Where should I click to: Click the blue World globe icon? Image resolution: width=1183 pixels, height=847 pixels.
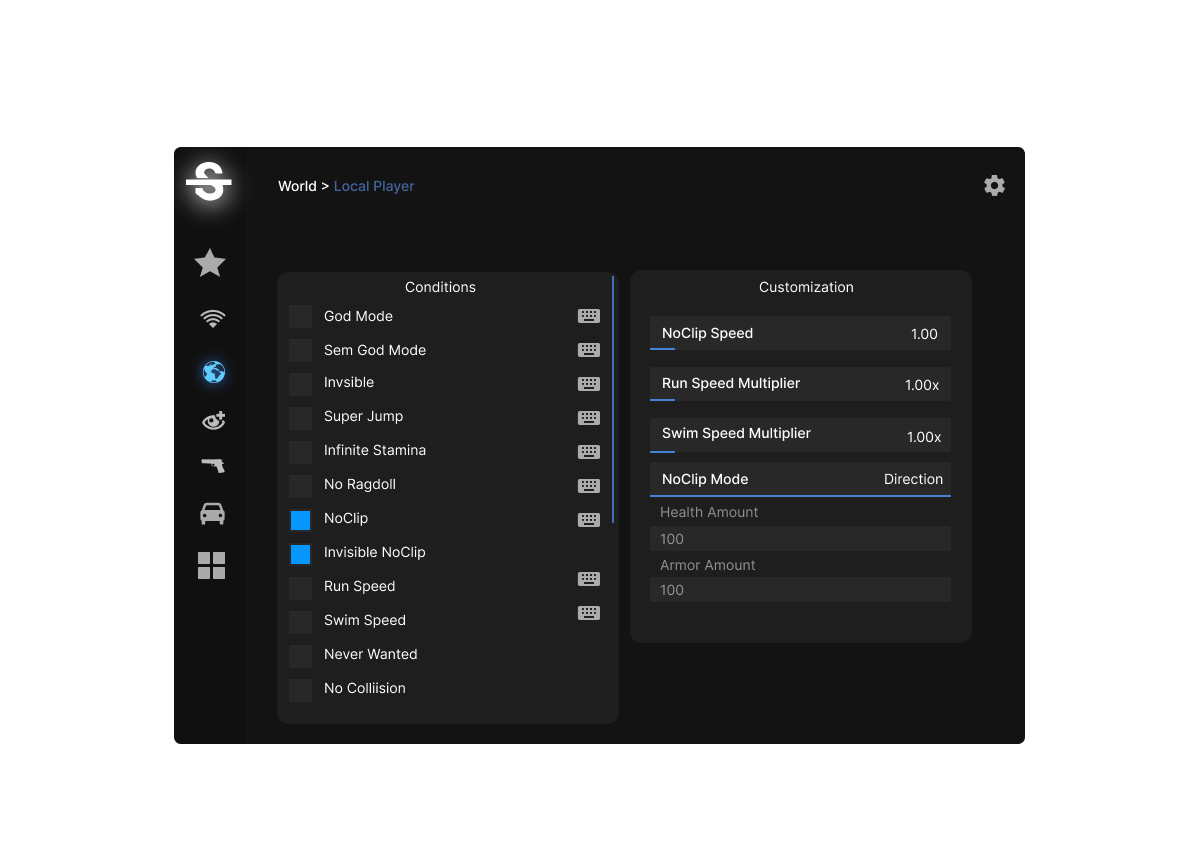(212, 371)
